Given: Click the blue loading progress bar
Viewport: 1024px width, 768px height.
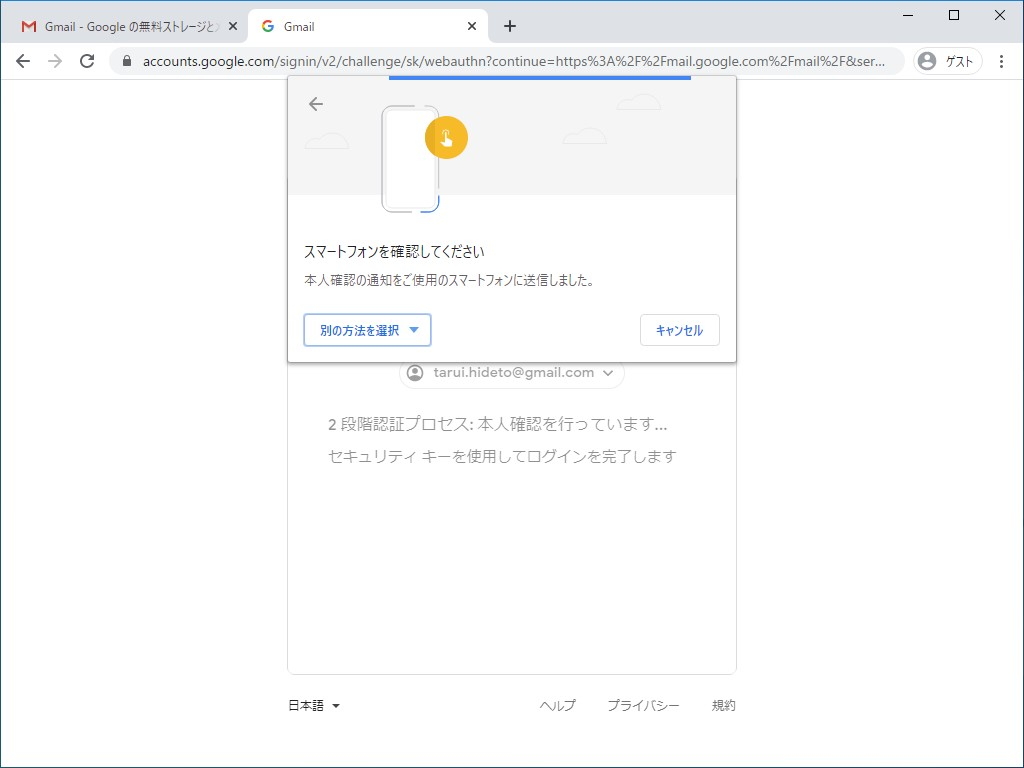Looking at the screenshot, I should 540,77.
